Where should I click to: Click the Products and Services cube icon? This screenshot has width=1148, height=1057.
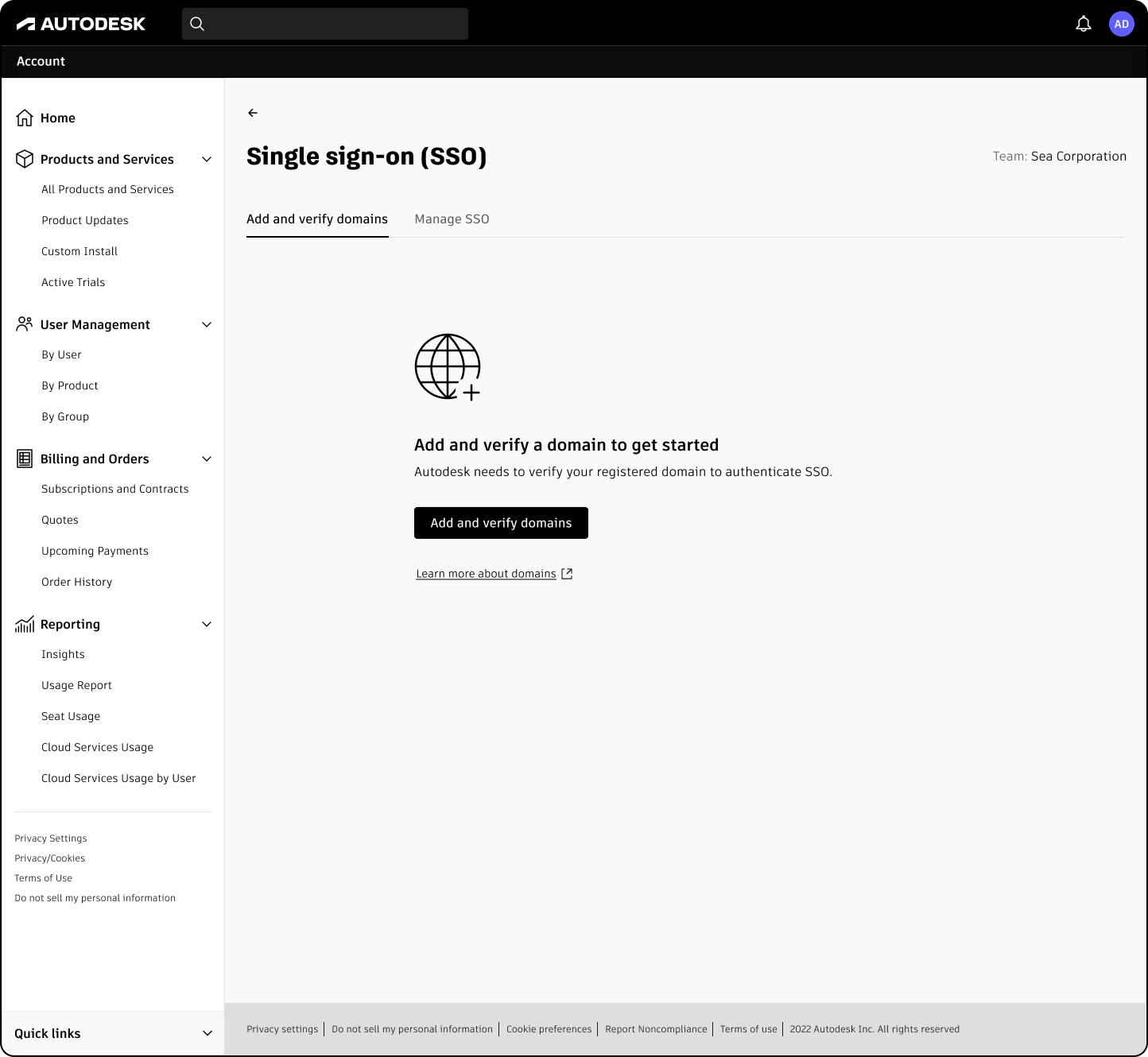(x=25, y=159)
